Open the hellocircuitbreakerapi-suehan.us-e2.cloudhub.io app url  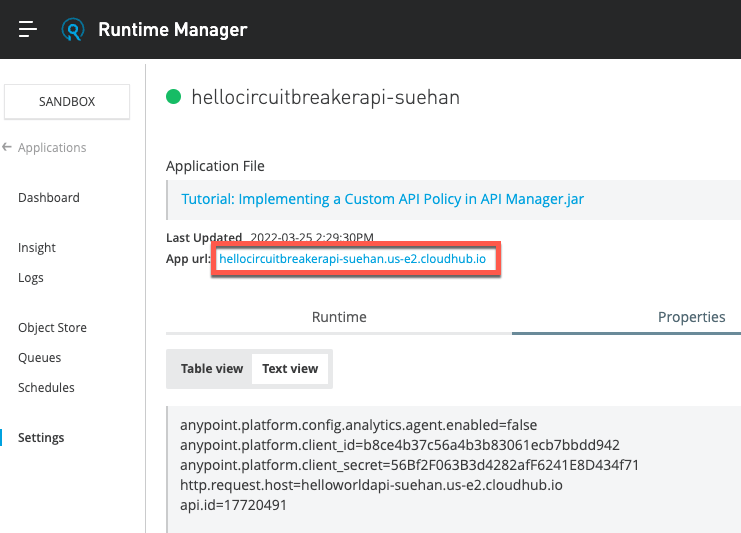coord(353,259)
